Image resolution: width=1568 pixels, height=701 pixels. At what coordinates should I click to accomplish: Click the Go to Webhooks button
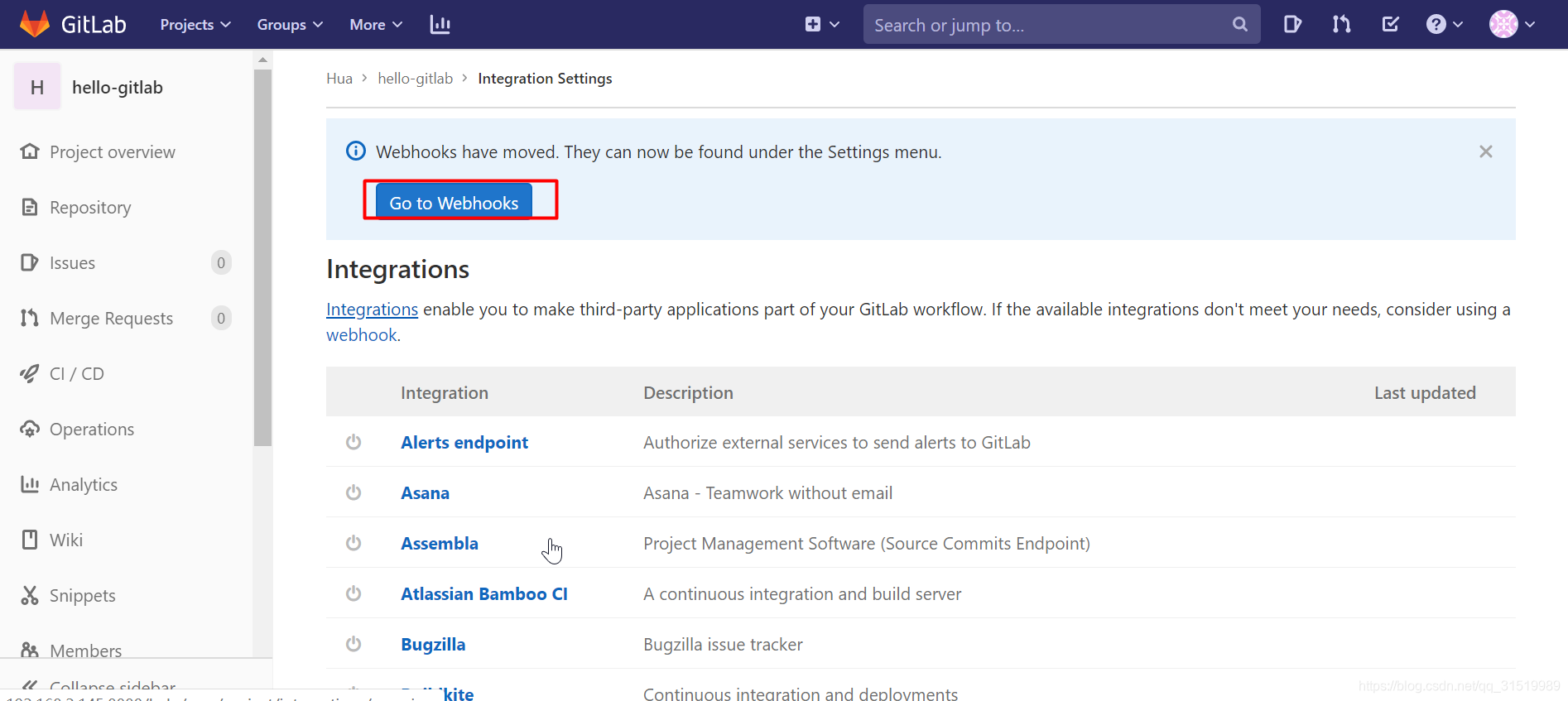pos(454,203)
